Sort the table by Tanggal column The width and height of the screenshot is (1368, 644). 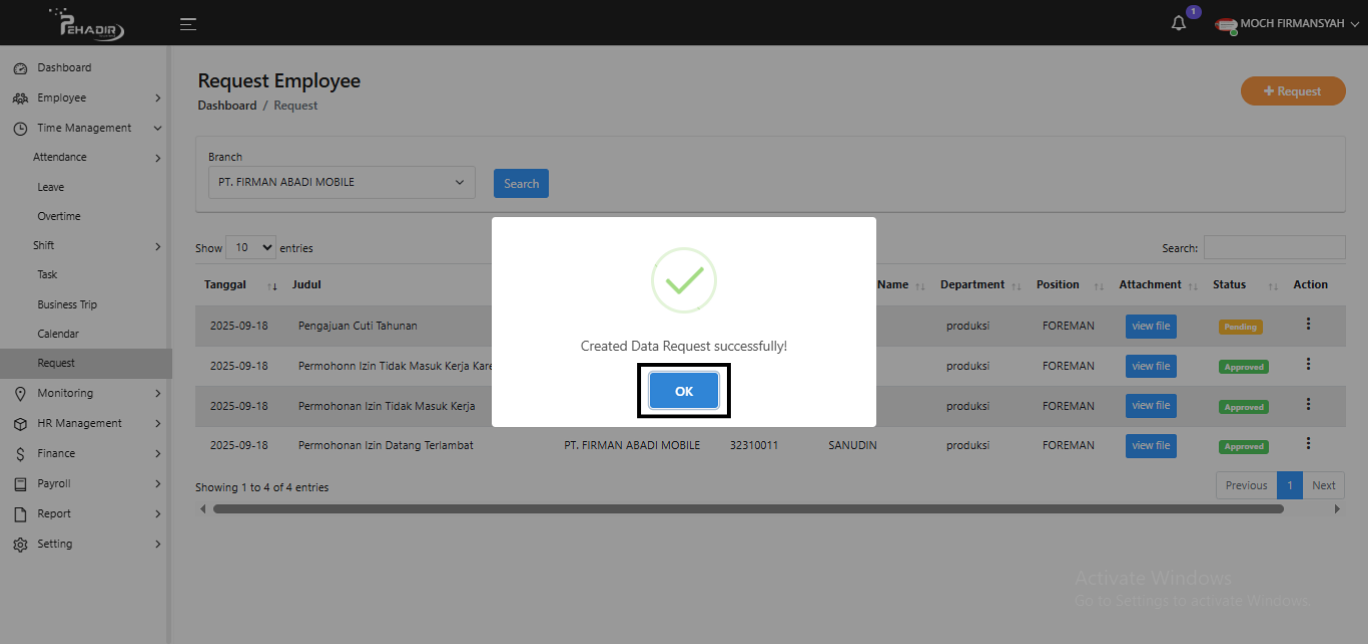[x=240, y=285]
